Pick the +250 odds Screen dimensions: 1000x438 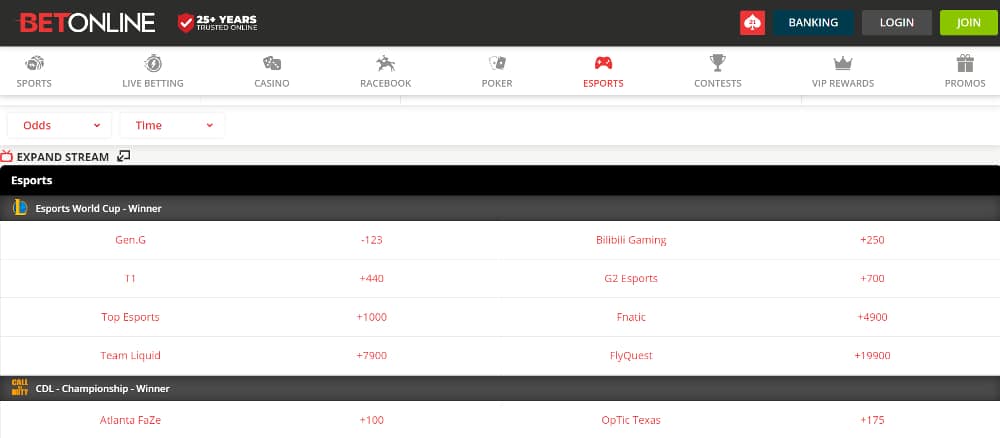872,240
